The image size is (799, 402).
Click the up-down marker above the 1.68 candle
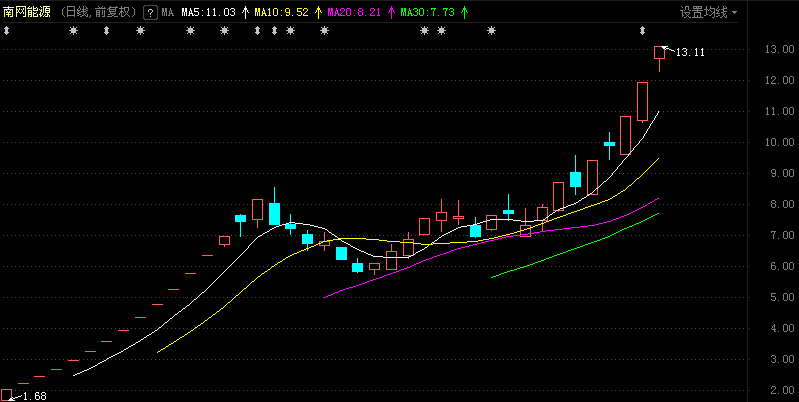tap(6, 31)
